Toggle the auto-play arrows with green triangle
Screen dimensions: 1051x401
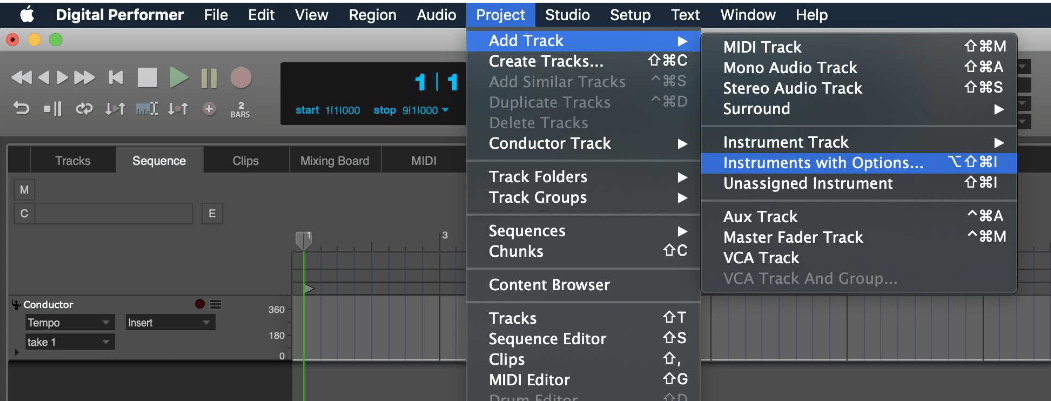(115, 108)
